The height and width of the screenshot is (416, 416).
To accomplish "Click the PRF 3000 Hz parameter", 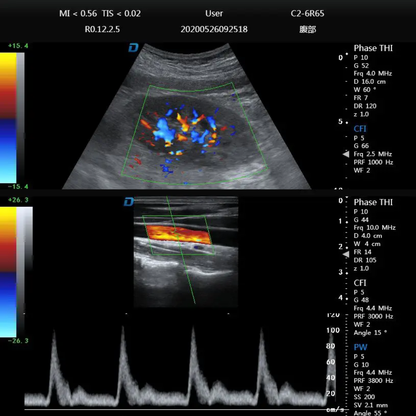I will click(373, 316).
